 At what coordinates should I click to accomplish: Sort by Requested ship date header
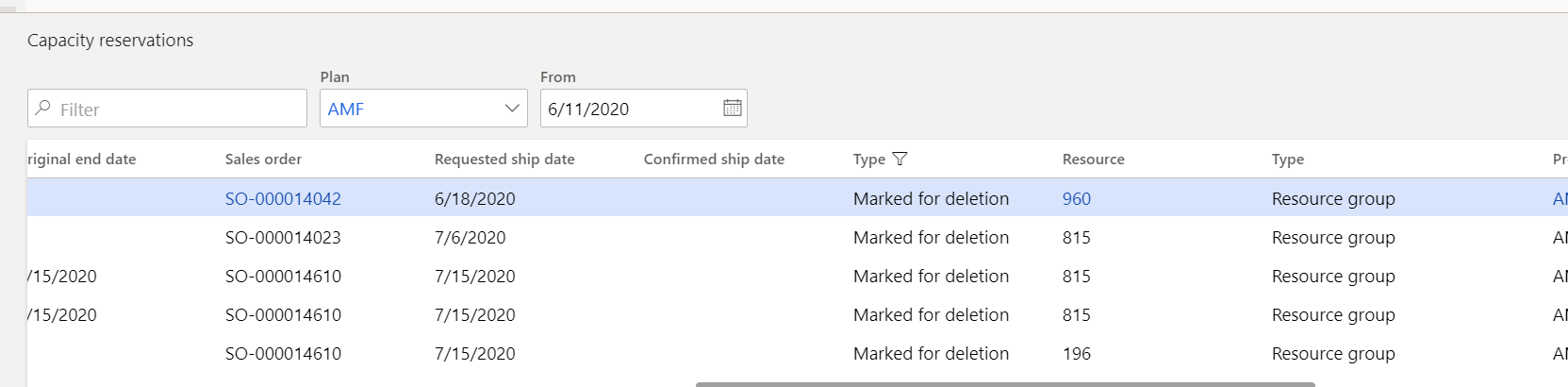(504, 160)
